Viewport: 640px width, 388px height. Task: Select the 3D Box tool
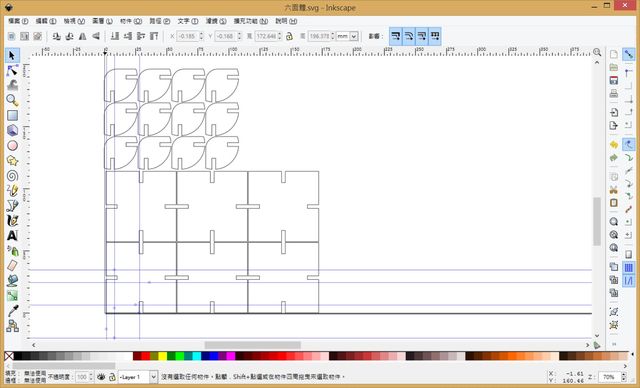click(12, 131)
